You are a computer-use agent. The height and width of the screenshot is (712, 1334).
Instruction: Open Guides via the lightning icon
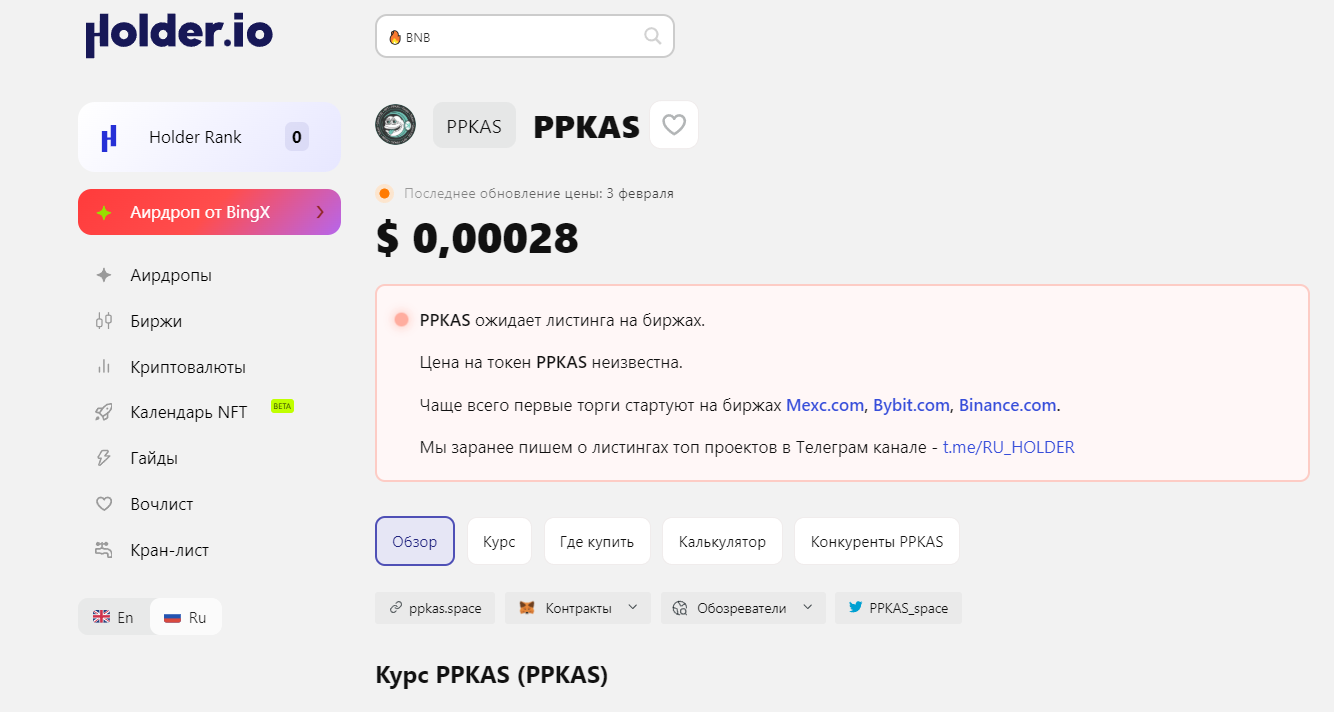(104, 458)
